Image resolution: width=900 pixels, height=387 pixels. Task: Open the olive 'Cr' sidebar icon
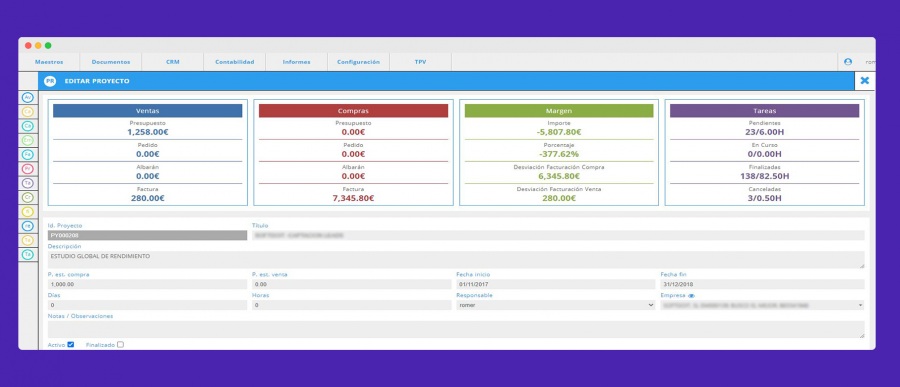coord(28,197)
